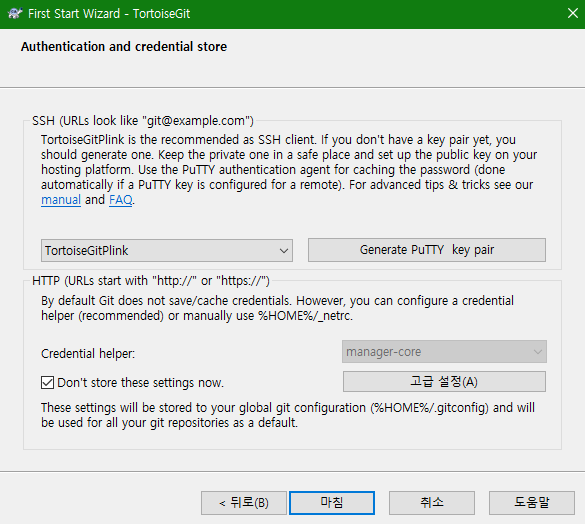Screen dimensions: 585x524
Task: Click the First Start Wizard title text
Action: coord(109,13)
